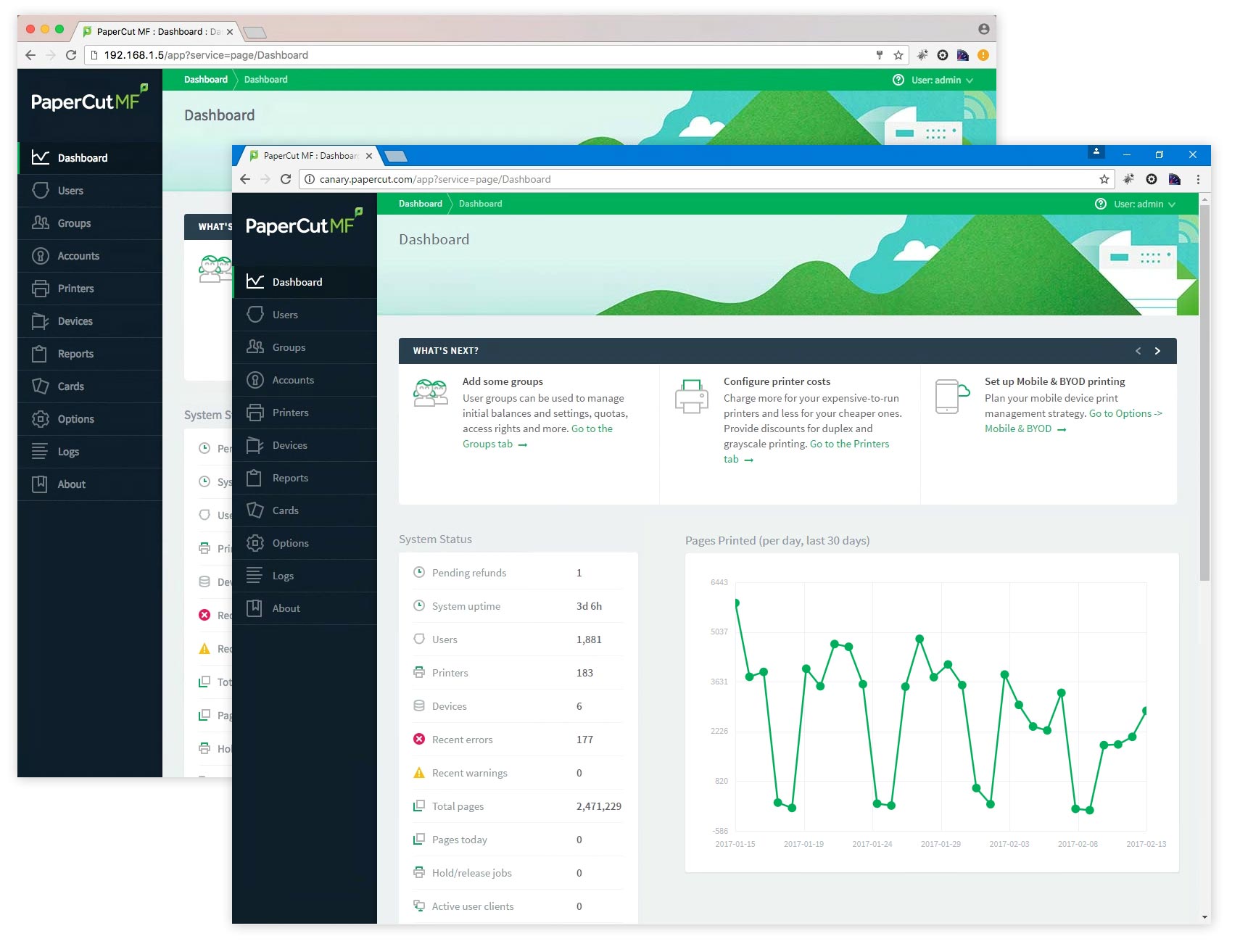
Task: Select front browser PaperCut MF Dashboard tab
Action: pos(310,156)
